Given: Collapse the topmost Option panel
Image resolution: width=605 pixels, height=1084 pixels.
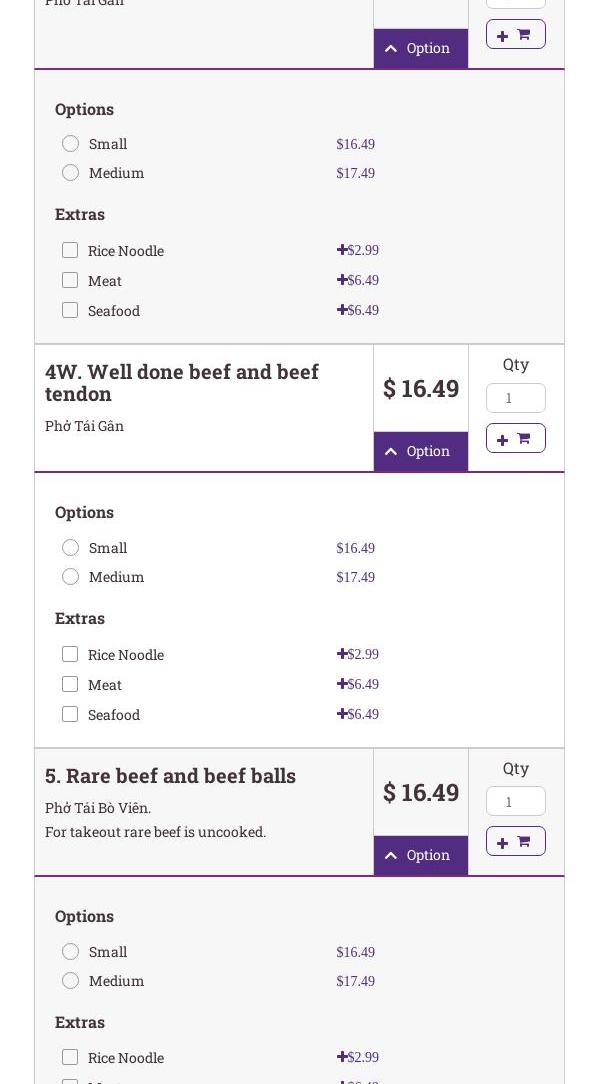Looking at the screenshot, I should coord(420,49).
